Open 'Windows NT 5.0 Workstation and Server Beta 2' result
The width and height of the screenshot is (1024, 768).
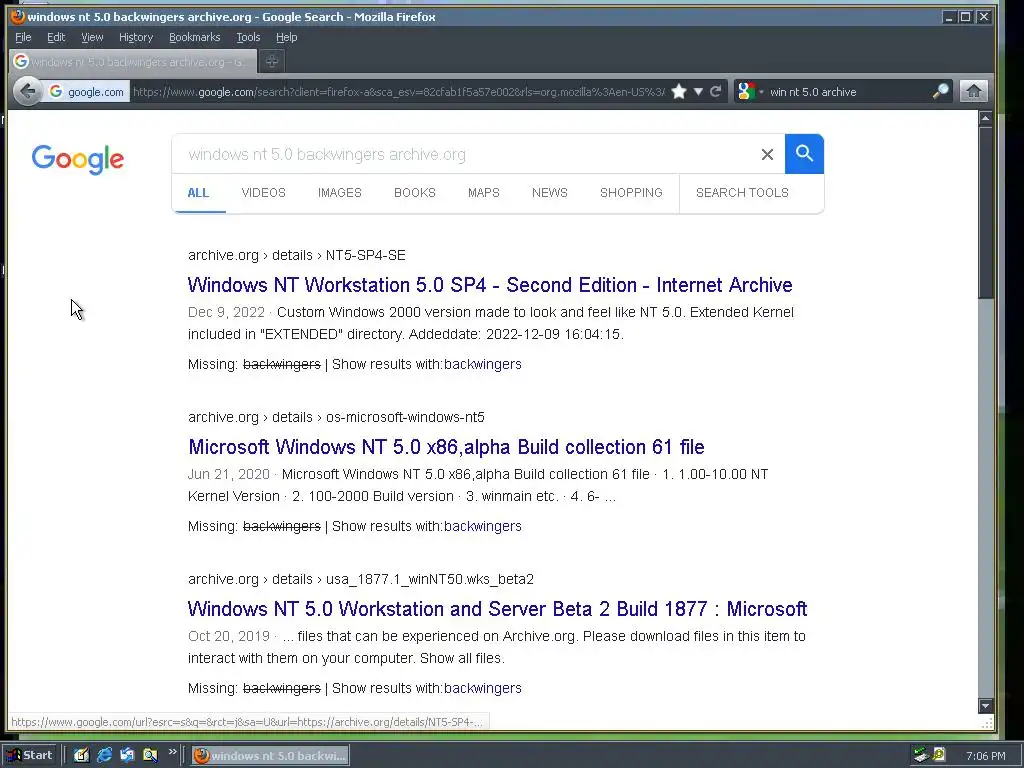coord(498,609)
